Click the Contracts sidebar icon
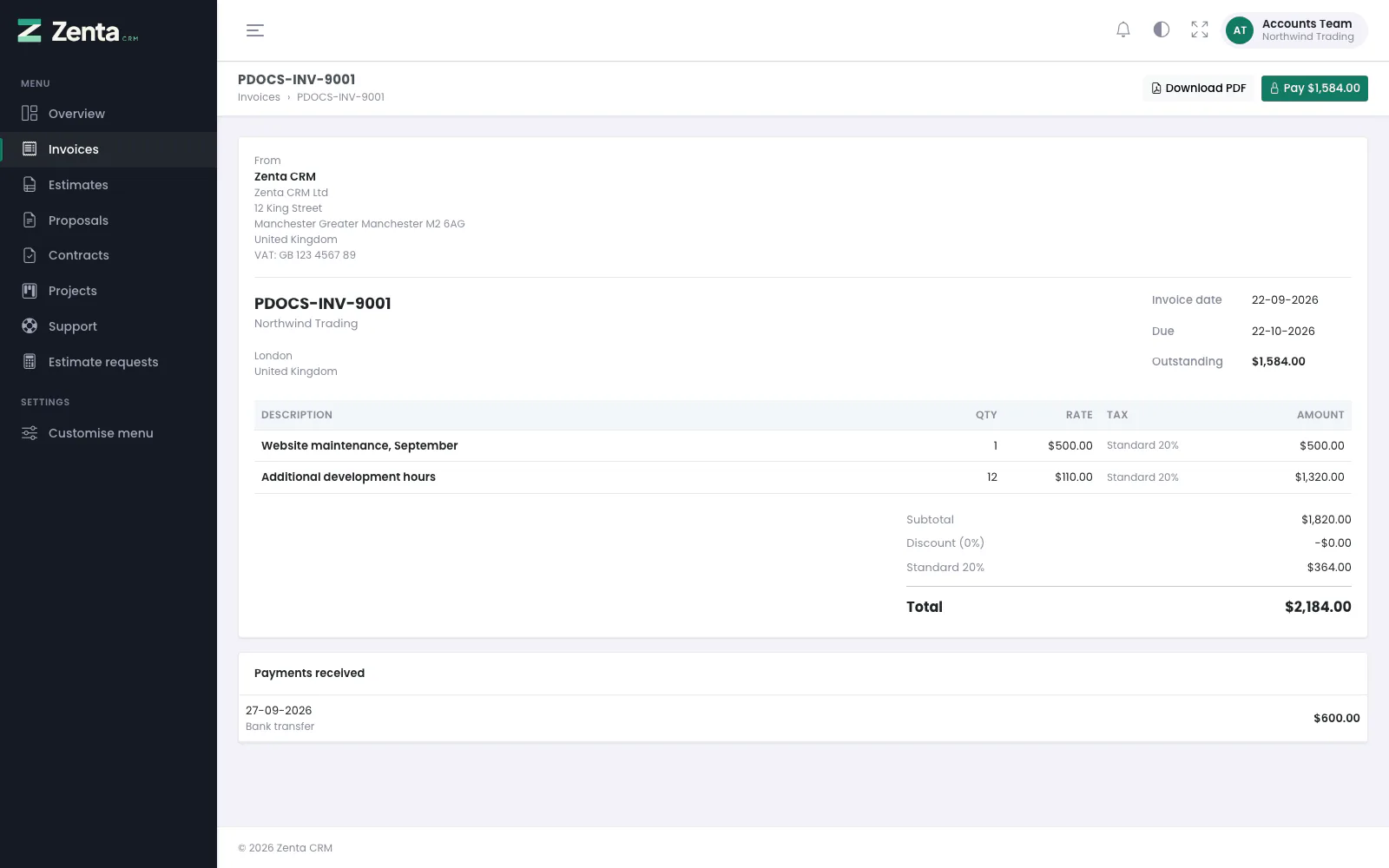The height and width of the screenshot is (868, 1389). click(x=30, y=255)
